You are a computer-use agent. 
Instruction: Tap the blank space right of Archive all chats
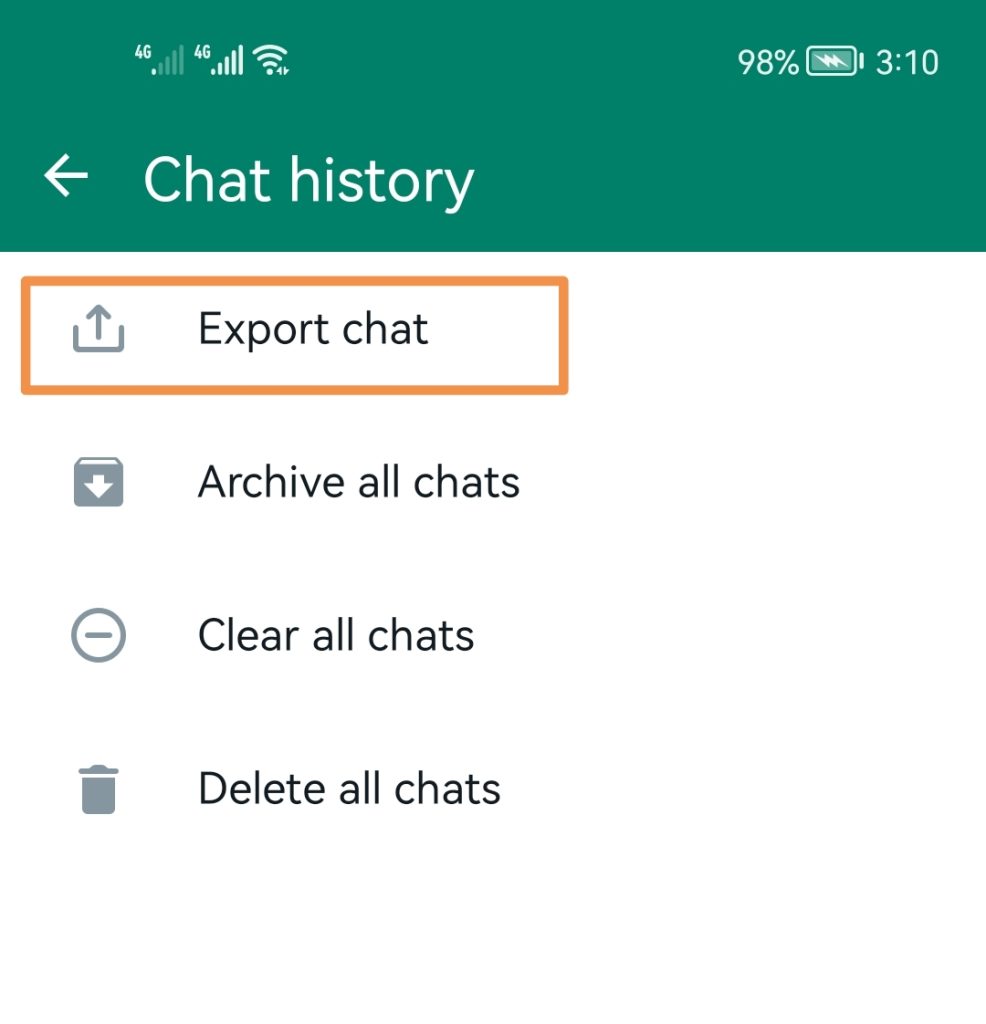751,482
